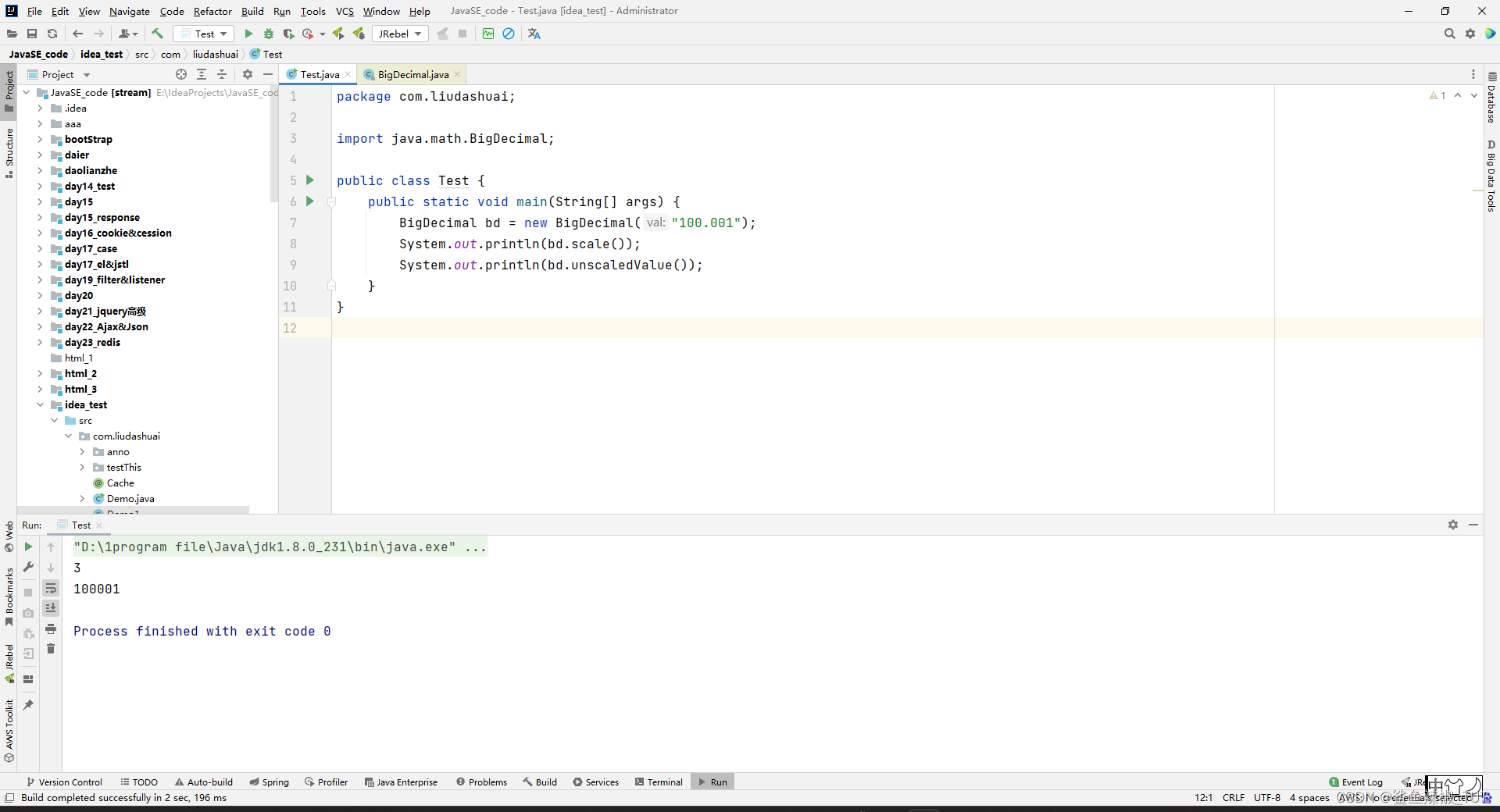1500x812 pixels.
Task: Click the Run with JRebel rocket icon
Action: click(x=338, y=34)
